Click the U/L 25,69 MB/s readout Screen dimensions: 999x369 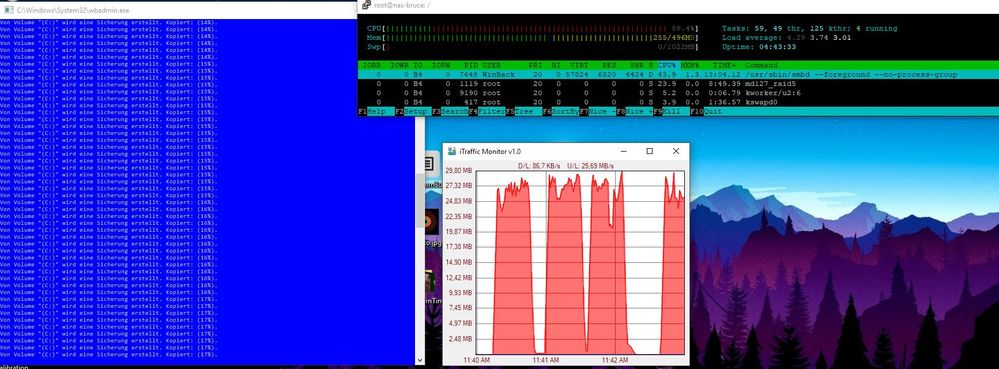[x=590, y=166]
